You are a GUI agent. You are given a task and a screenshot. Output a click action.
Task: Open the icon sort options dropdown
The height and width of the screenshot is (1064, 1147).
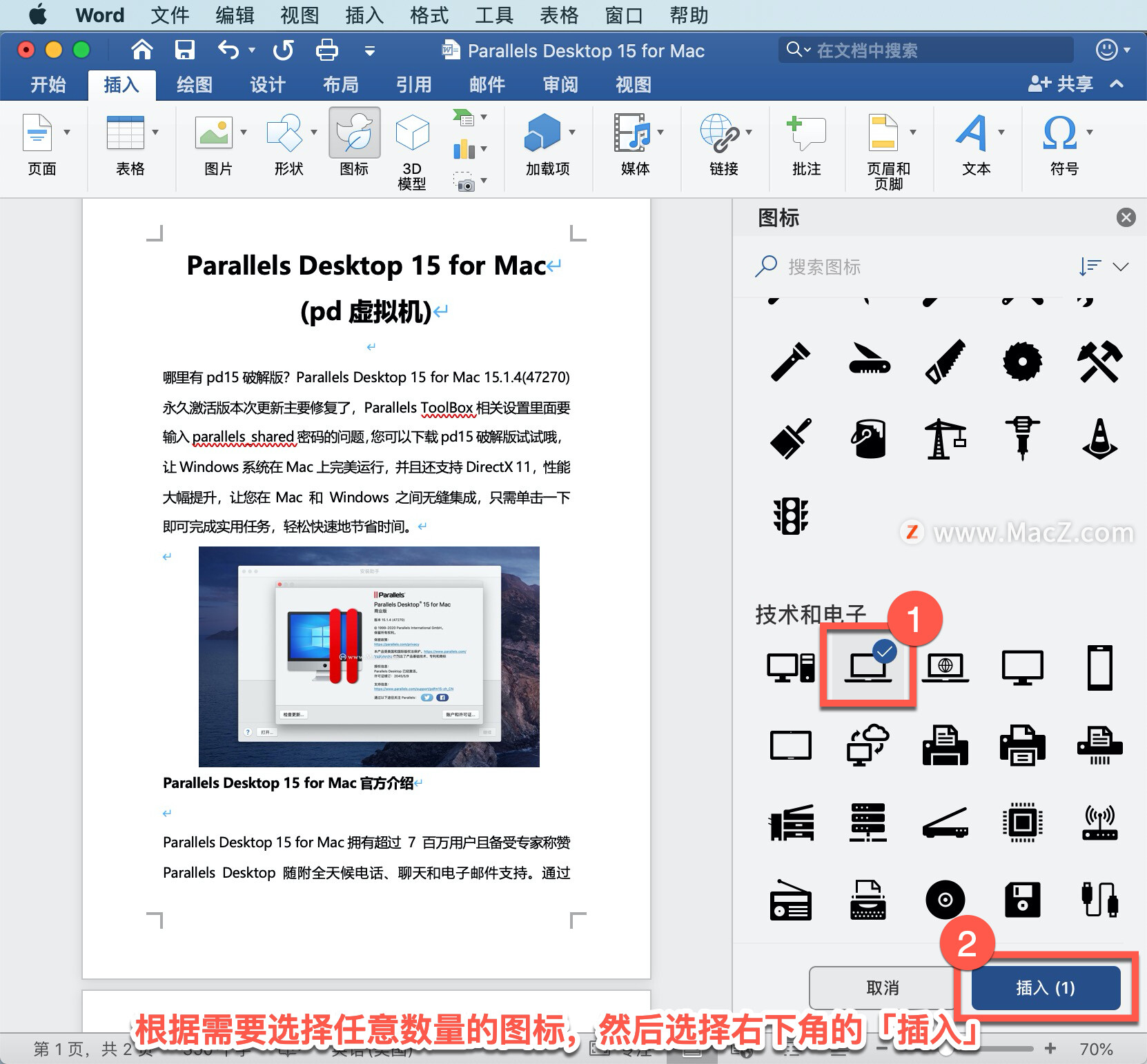coord(1104,266)
